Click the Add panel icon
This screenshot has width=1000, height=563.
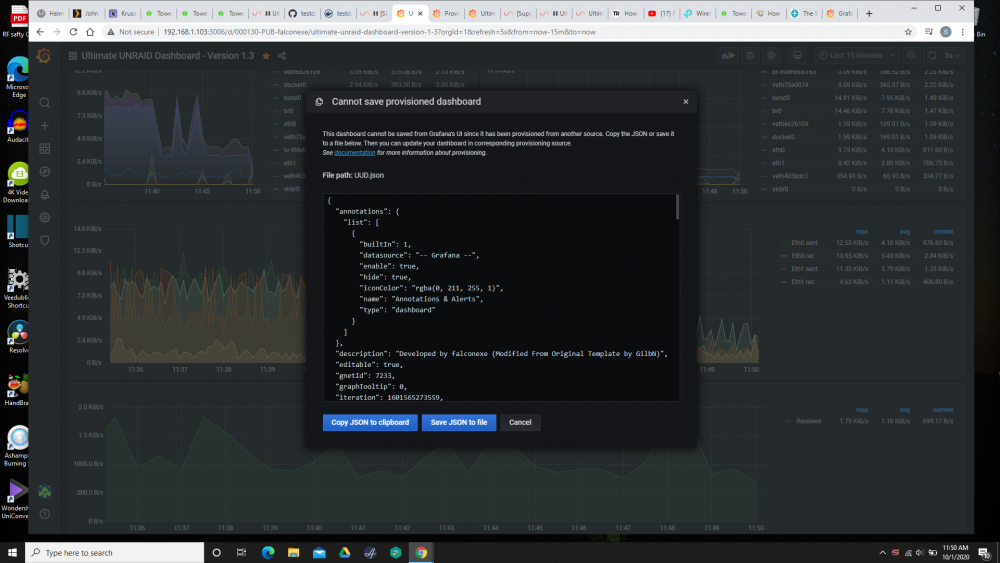[728, 55]
